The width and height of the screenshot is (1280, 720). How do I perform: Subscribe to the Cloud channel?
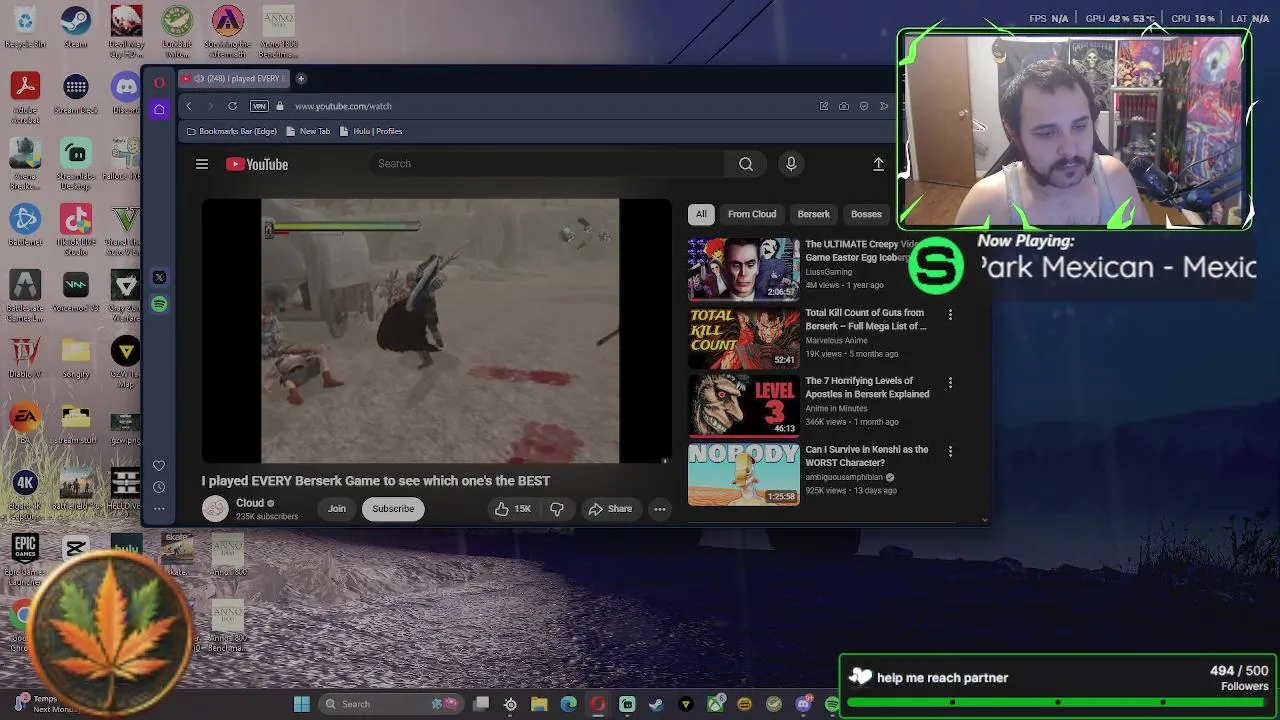[393, 509]
